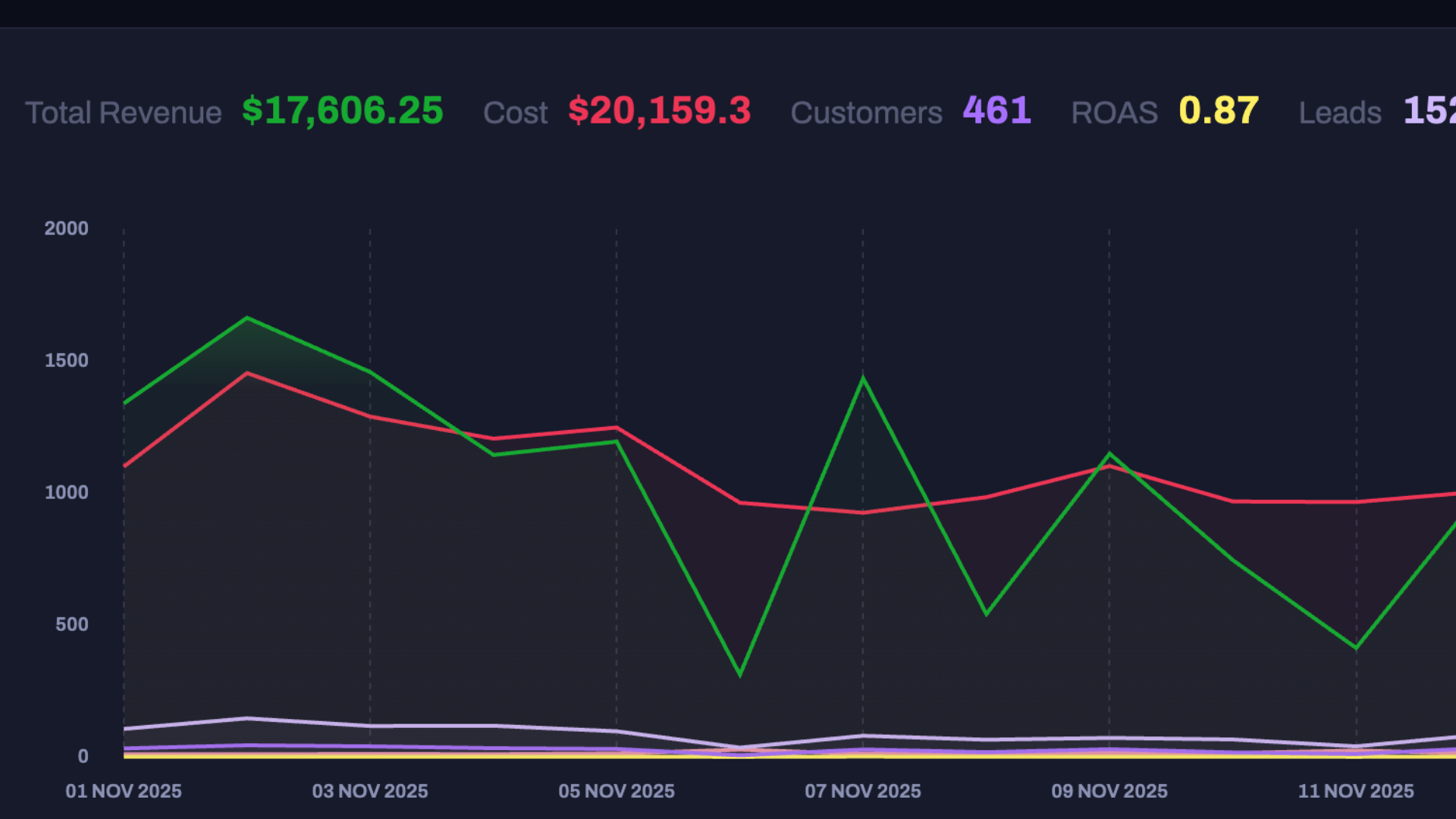Click the Total Revenue metric label
Image resolution: width=1456 pixels, height=819 pixels.
point(123,113)
